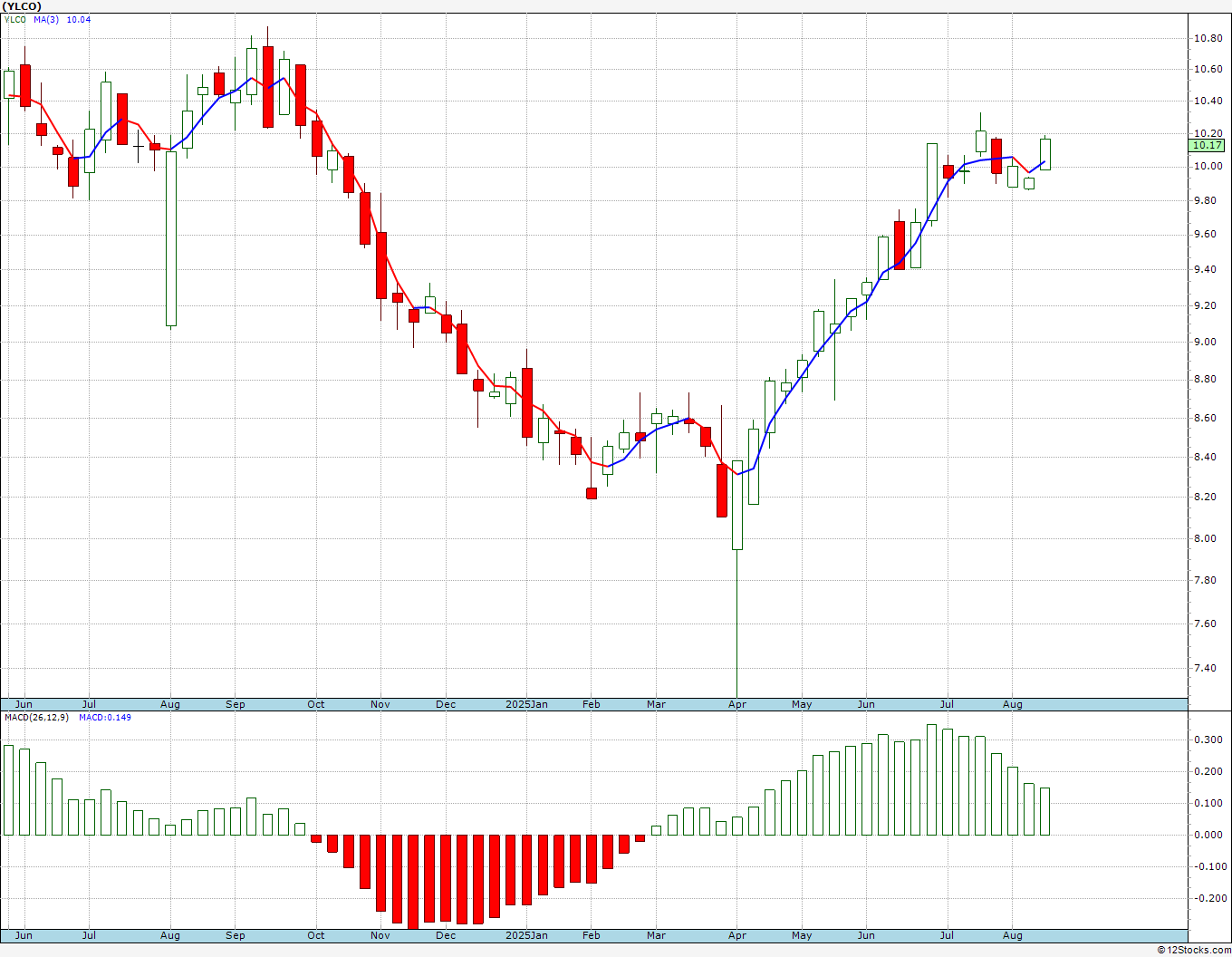Click the 0.100 MACD axis label

point(1208,803)
